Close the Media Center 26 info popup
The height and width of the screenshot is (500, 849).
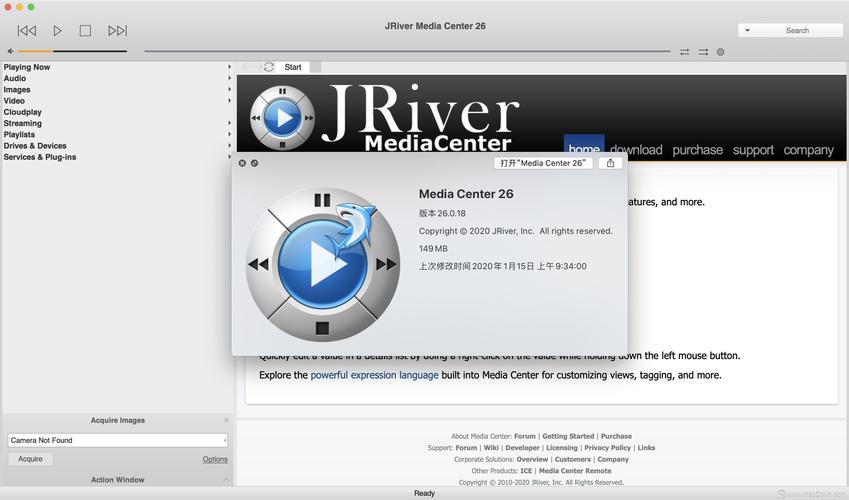tap(242, 163)
